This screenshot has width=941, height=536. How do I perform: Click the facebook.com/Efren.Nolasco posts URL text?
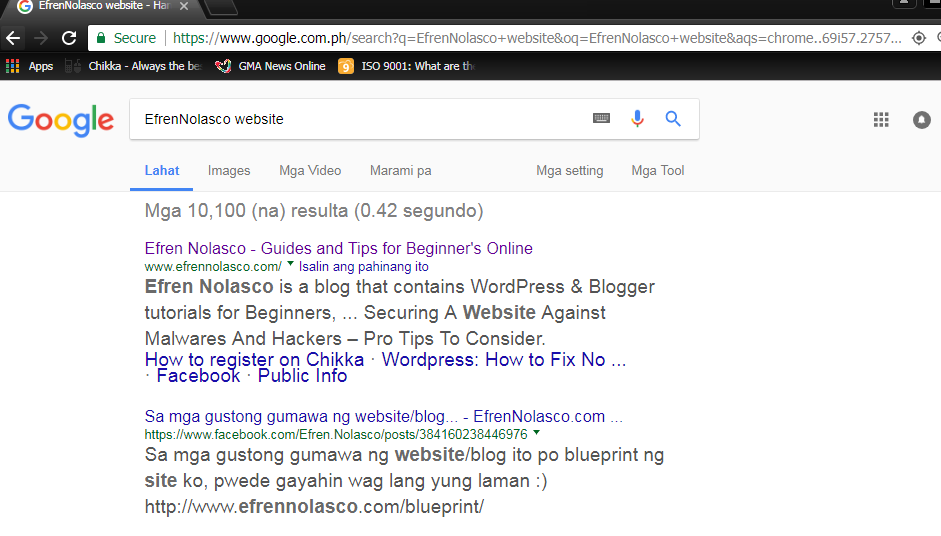pos(336,434)
